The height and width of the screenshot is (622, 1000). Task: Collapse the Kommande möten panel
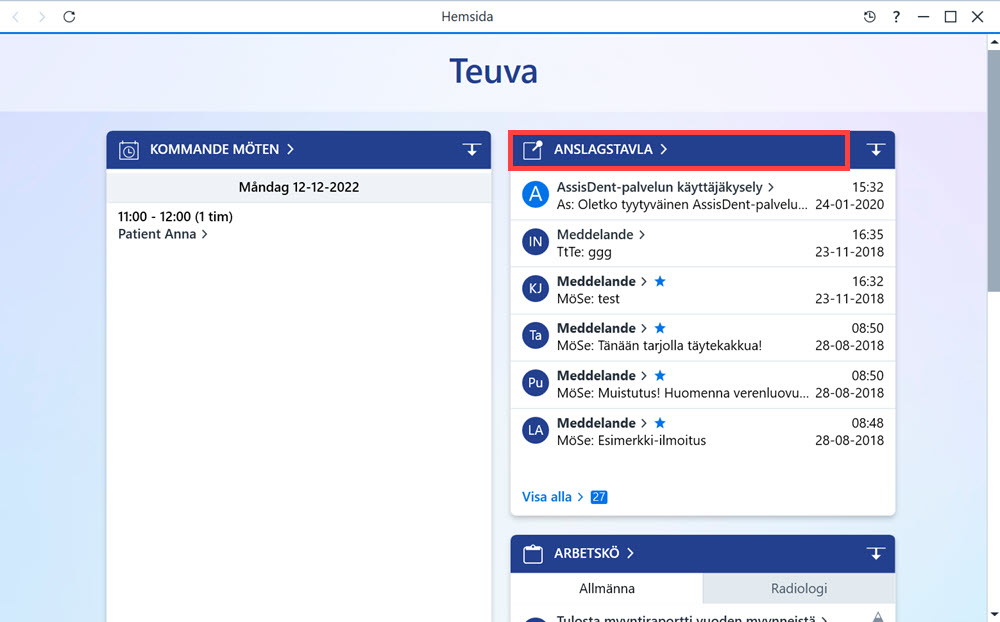pyautogui.click(x=471, y=149)
